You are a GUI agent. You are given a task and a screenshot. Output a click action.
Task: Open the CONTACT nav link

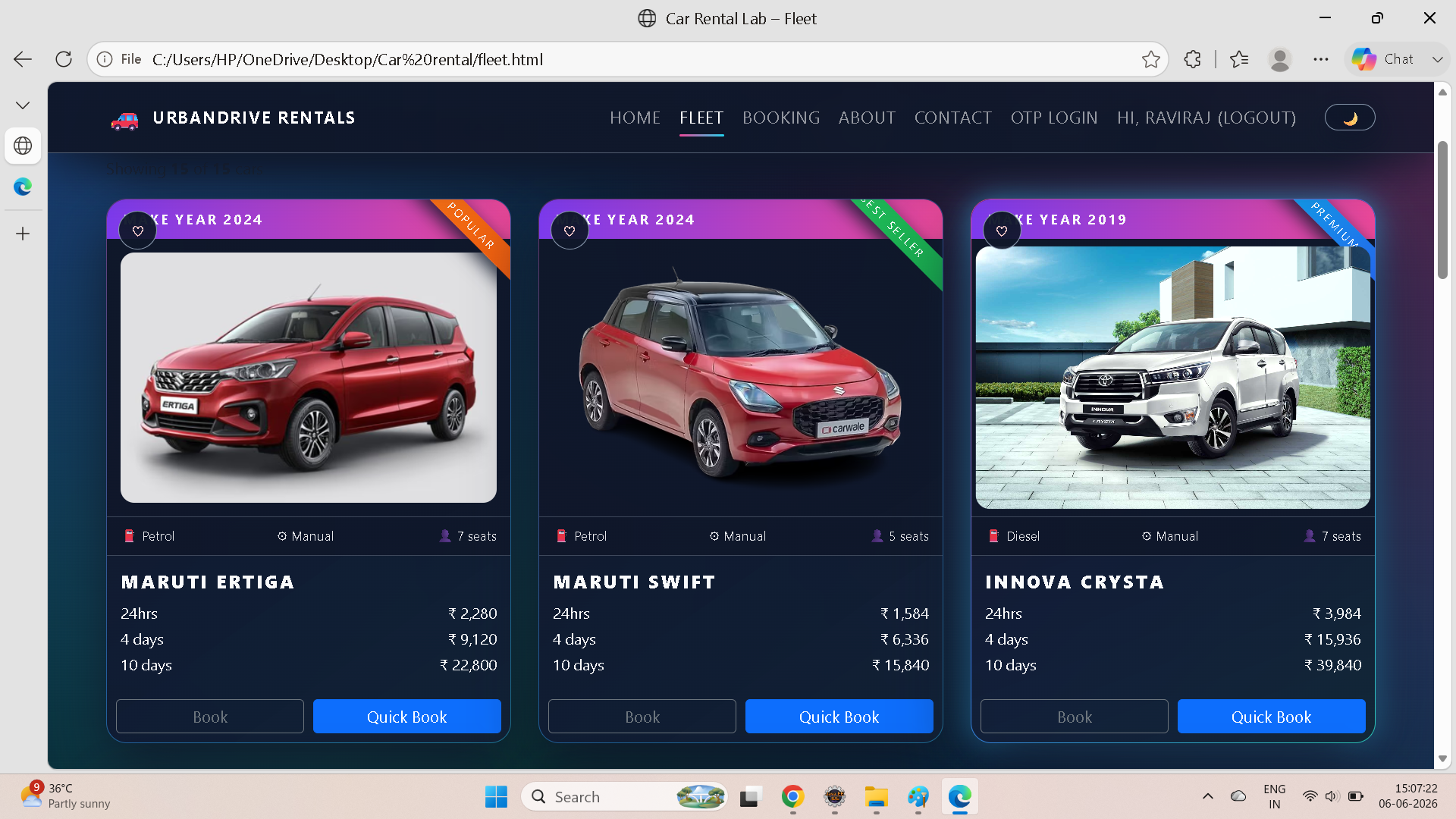click(953, 118)
